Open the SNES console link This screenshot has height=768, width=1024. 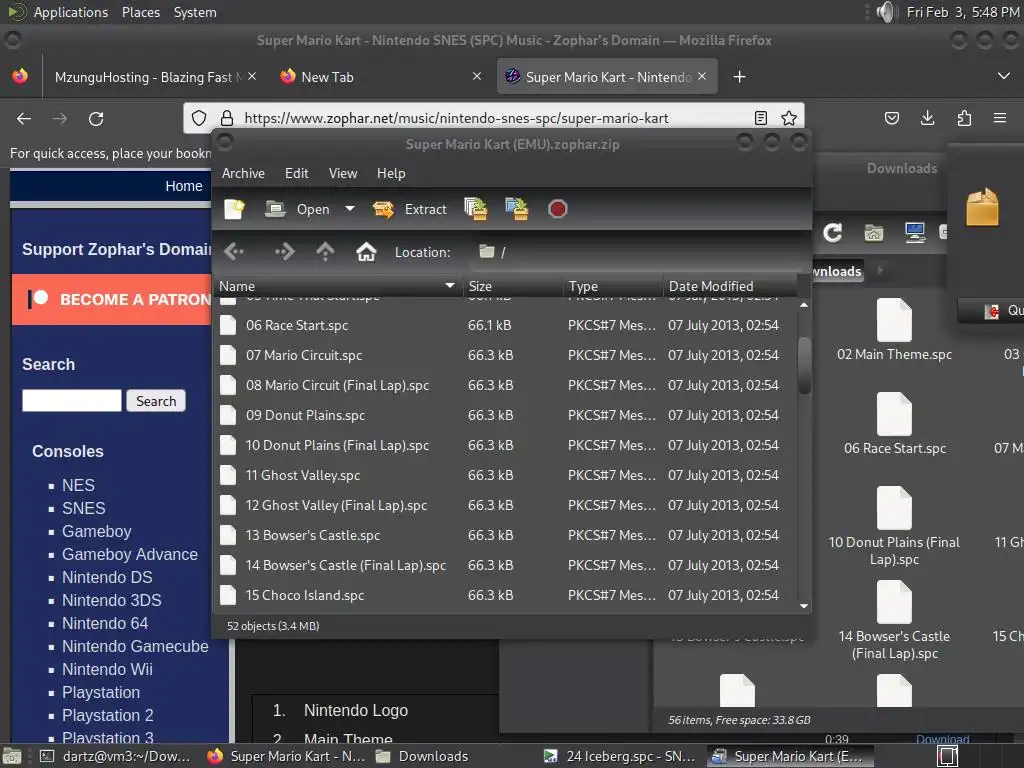tap(84, 508)
